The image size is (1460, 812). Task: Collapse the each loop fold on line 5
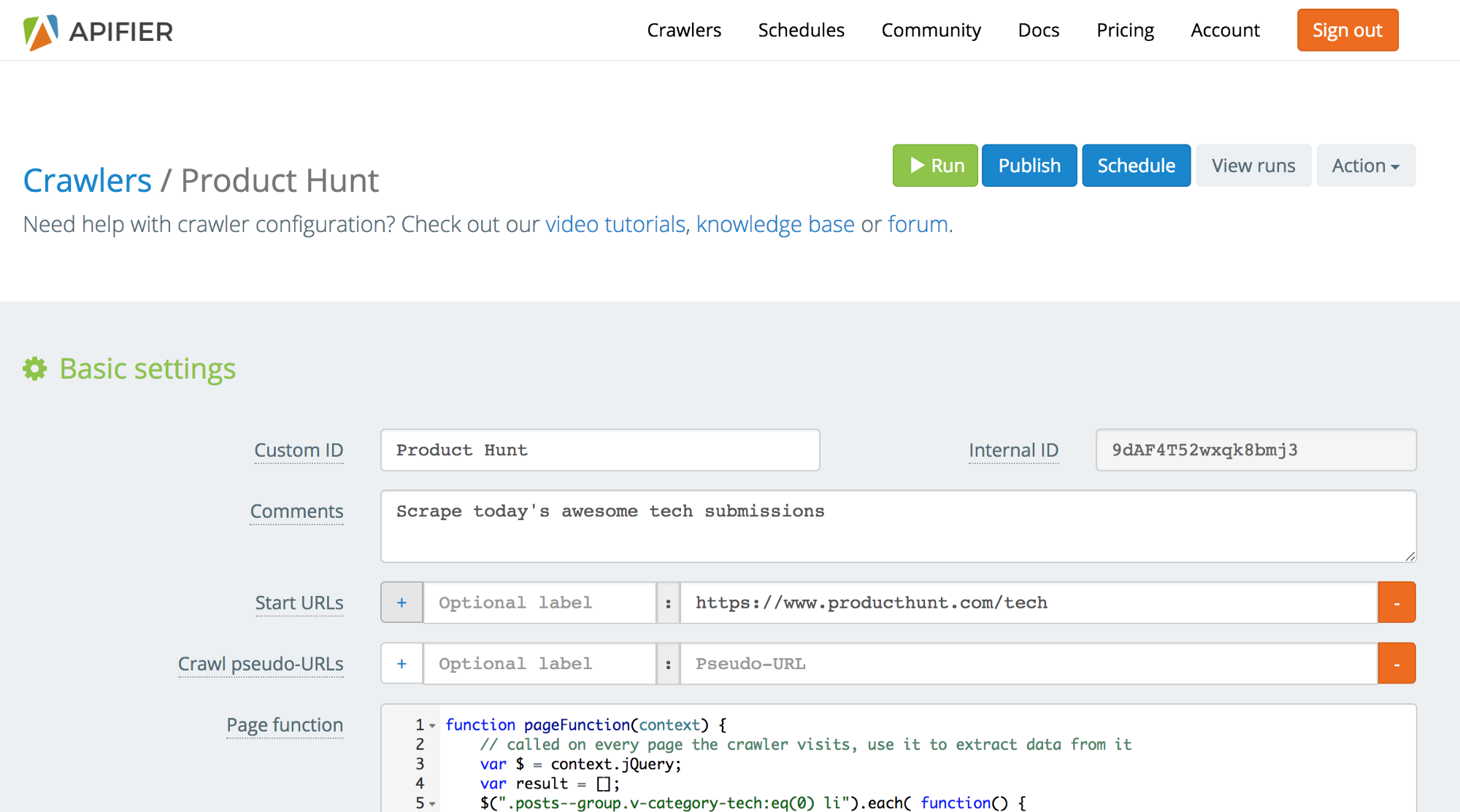[x=432, y=803]
